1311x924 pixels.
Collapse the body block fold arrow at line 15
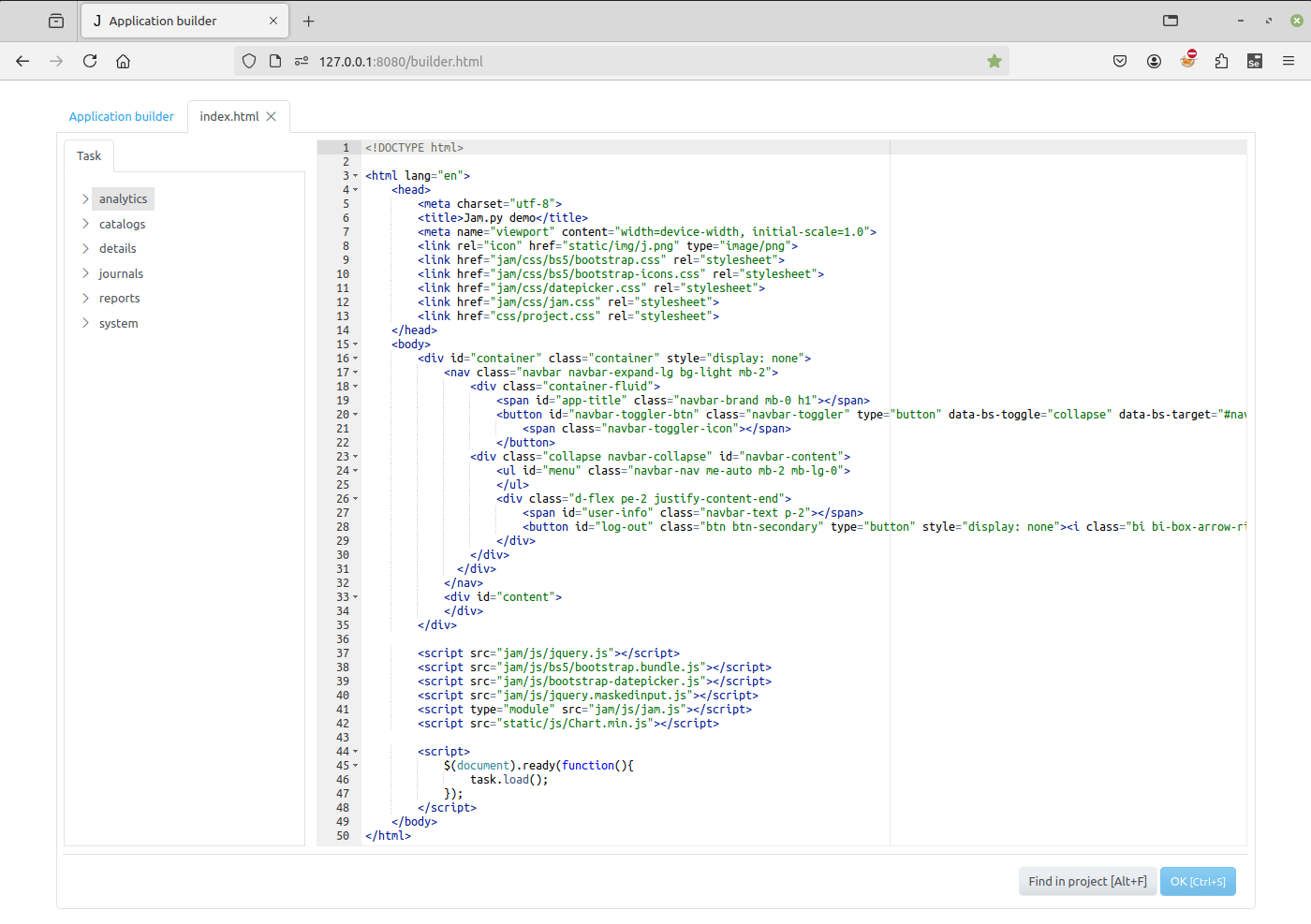click(356, 345)
